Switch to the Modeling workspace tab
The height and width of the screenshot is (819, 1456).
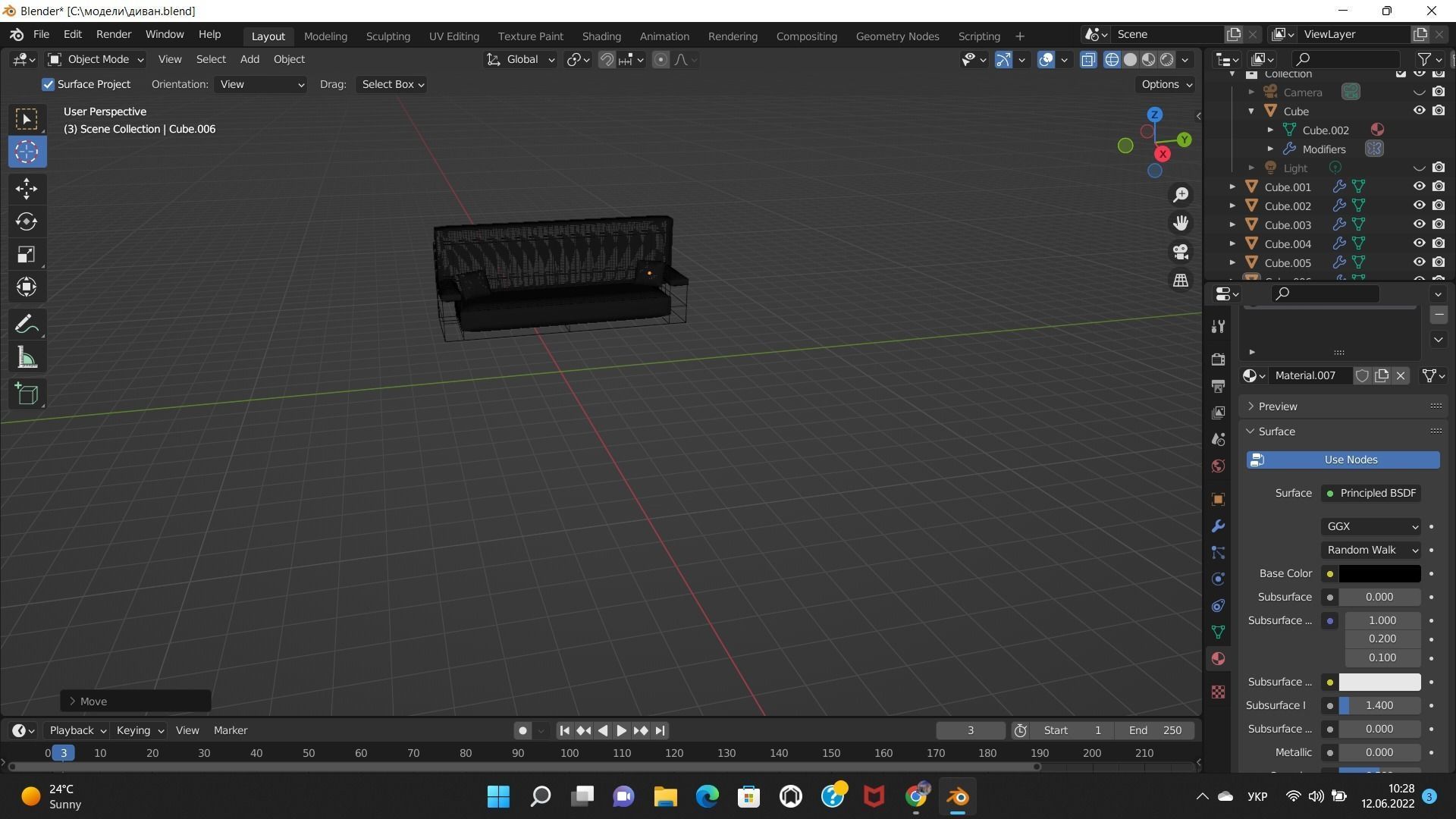325,36
